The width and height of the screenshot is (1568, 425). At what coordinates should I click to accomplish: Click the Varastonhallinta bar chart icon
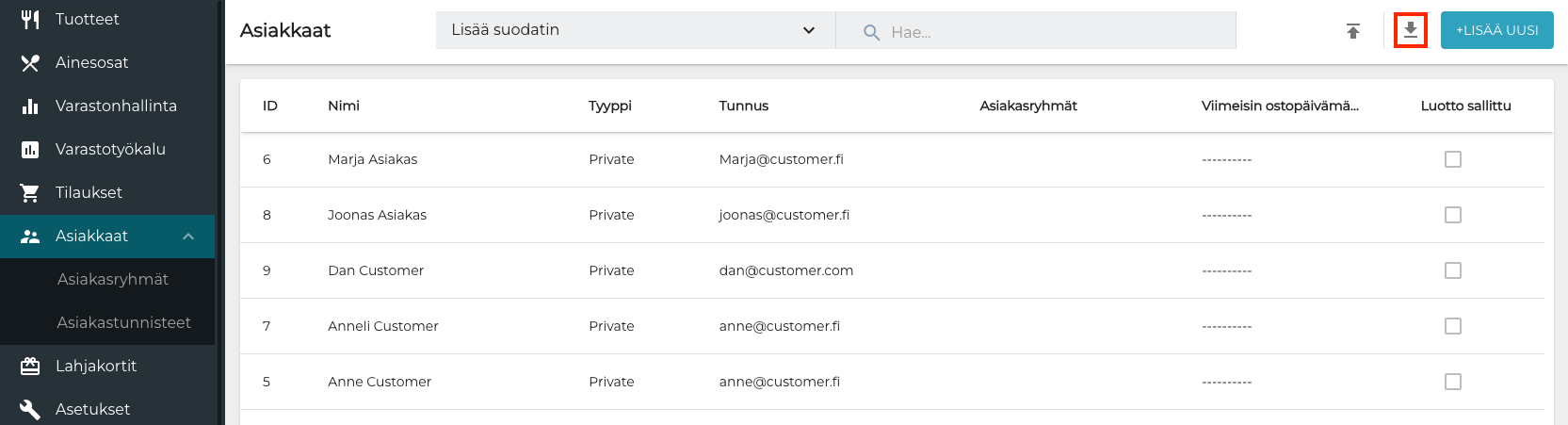tap(30, 106)
